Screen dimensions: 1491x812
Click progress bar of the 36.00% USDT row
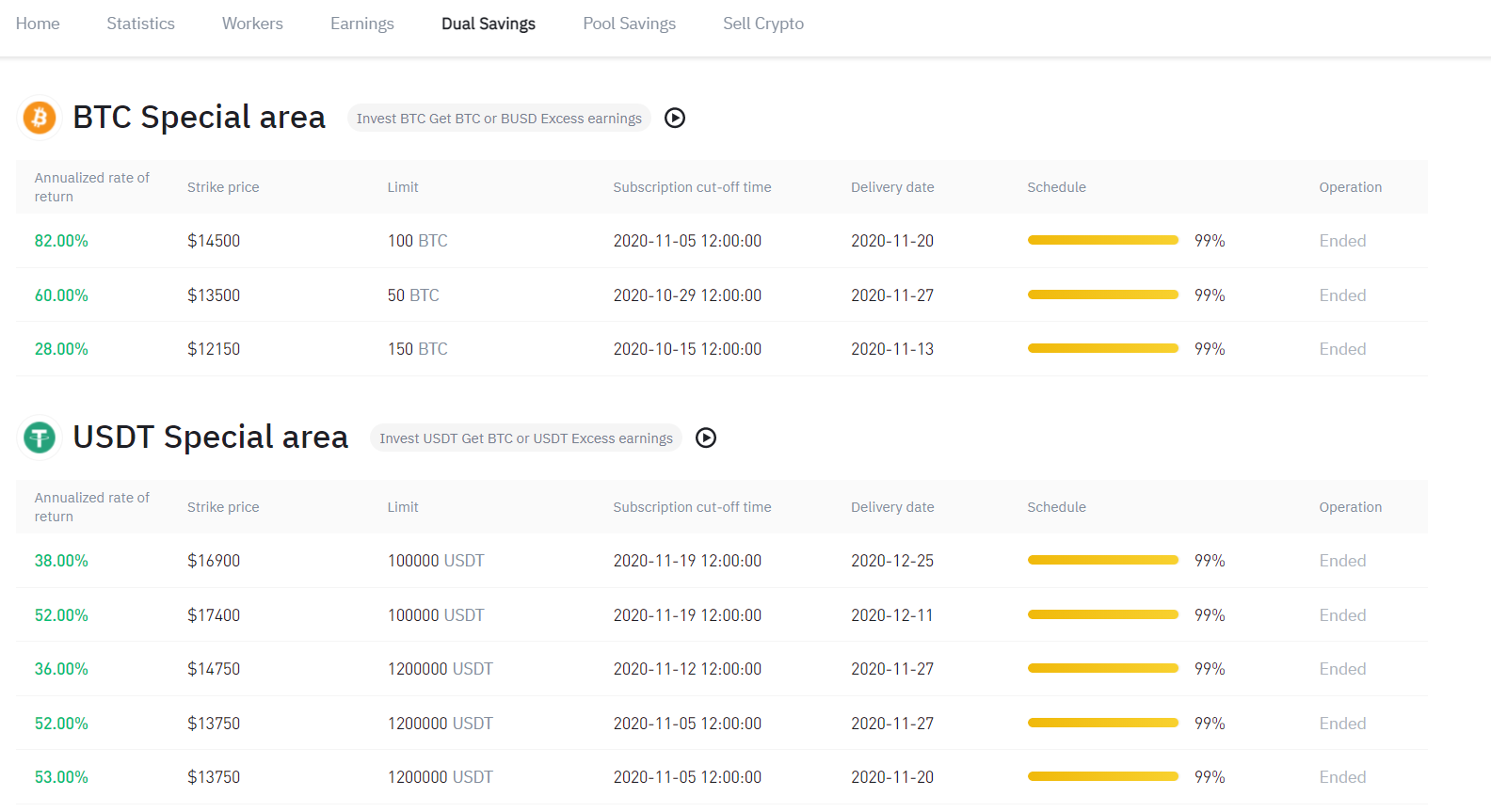click(x=1103, y=668)
